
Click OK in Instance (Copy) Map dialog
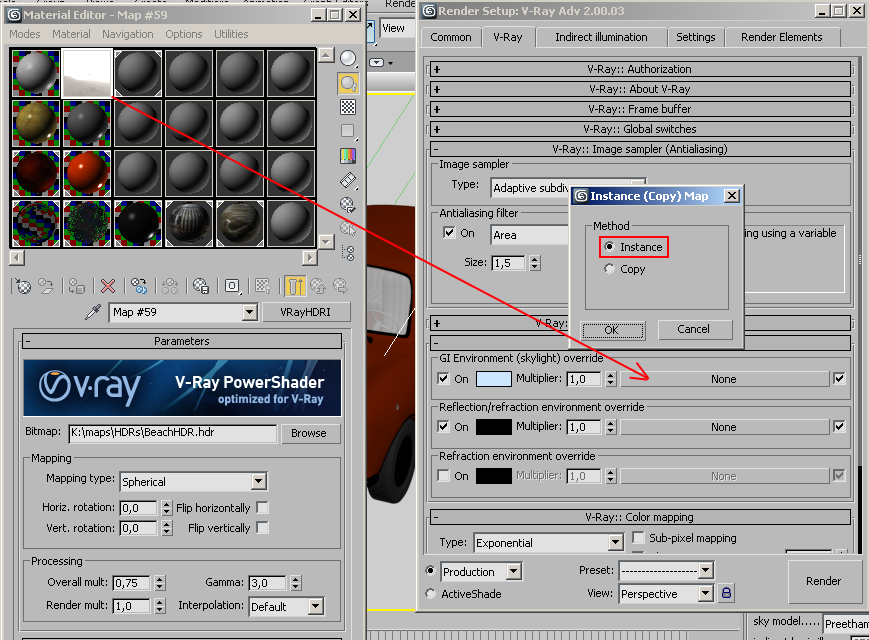[612, 330]
